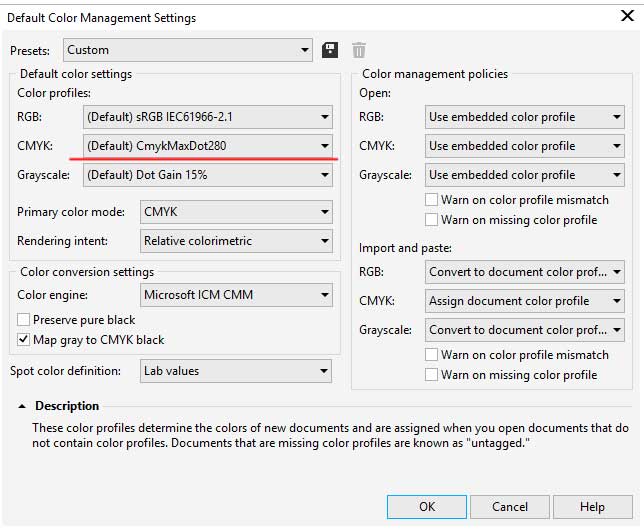Open the Presets dropdown

point(188,50)
